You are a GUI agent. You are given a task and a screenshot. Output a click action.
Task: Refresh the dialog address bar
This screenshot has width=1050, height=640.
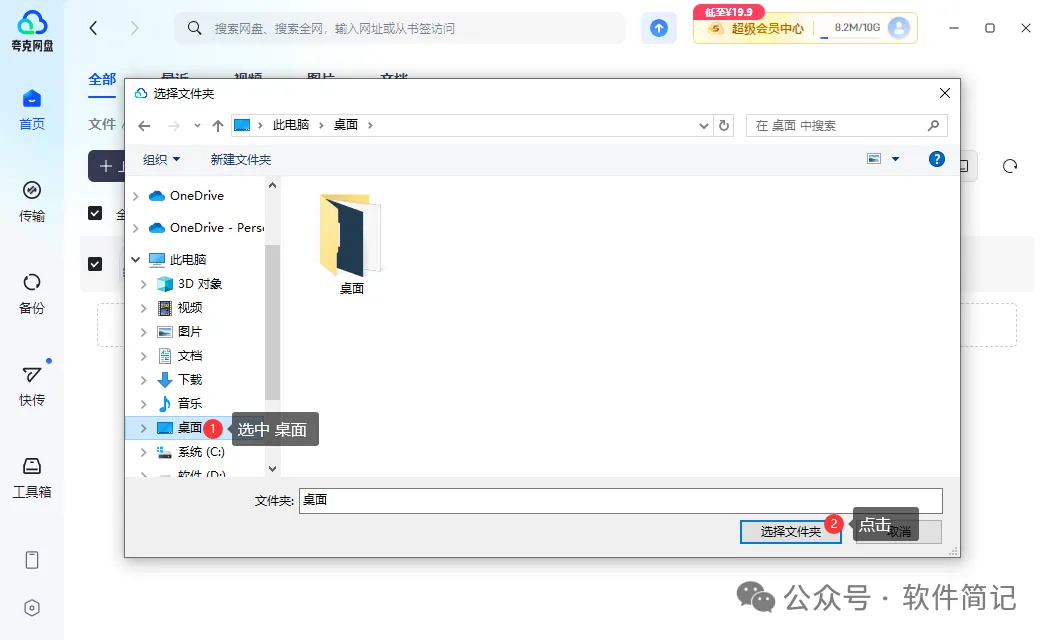[x=724, y=125]
